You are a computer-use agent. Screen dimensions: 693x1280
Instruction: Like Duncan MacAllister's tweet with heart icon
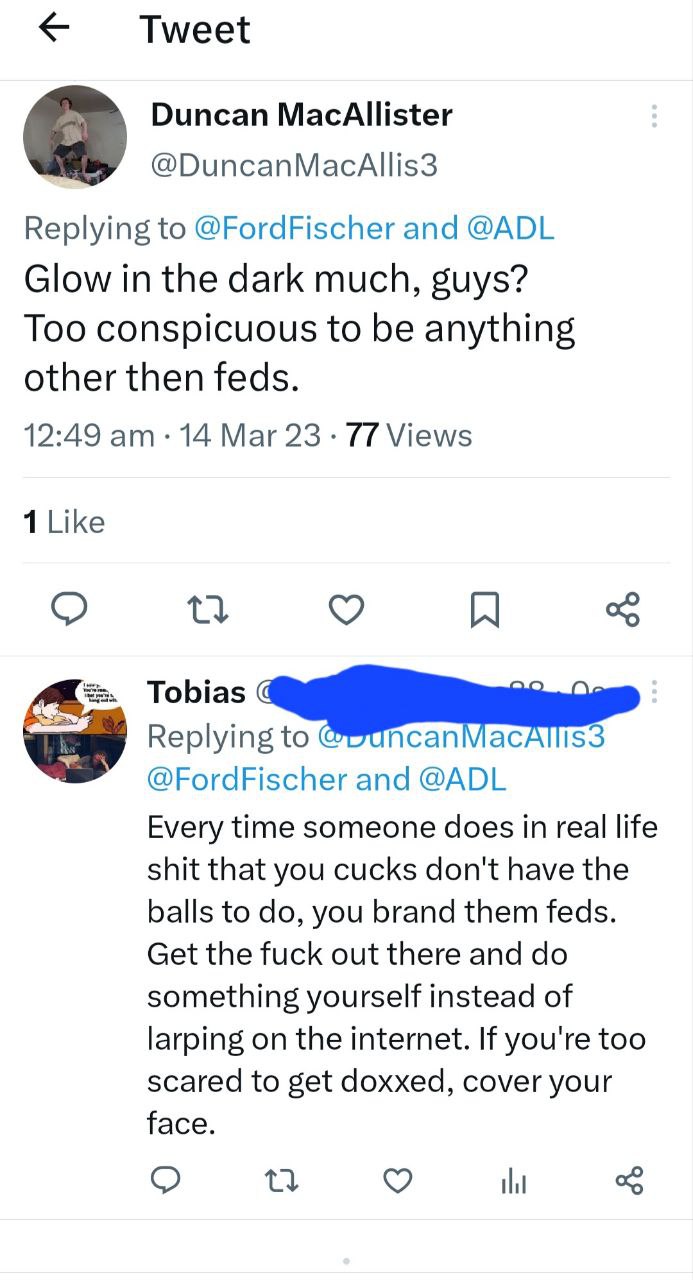coord(347,609)
